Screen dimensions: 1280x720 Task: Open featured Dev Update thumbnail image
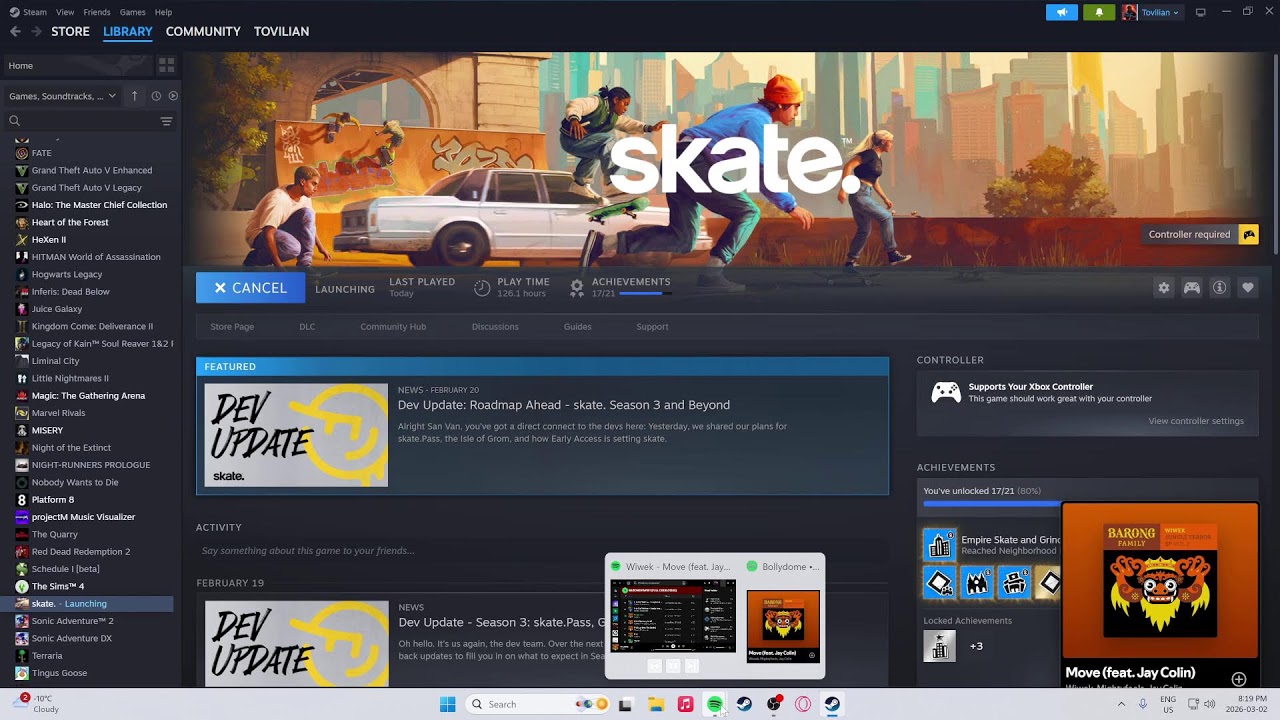(296, 435)
